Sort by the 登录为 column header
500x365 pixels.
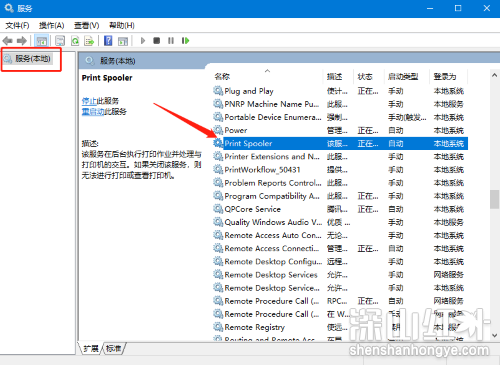pyautogui.click(x=449, y=77)
